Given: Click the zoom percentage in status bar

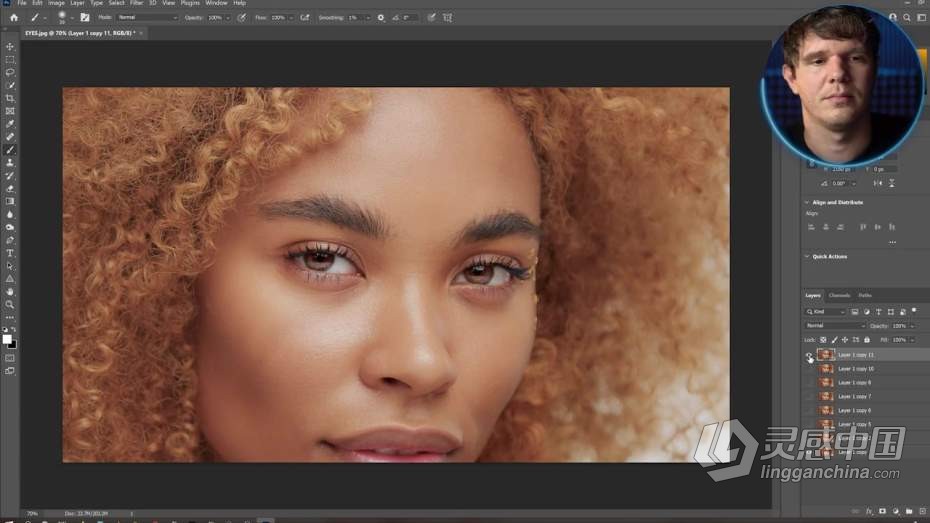Looking at the screenshot, I should coord(32,514).
